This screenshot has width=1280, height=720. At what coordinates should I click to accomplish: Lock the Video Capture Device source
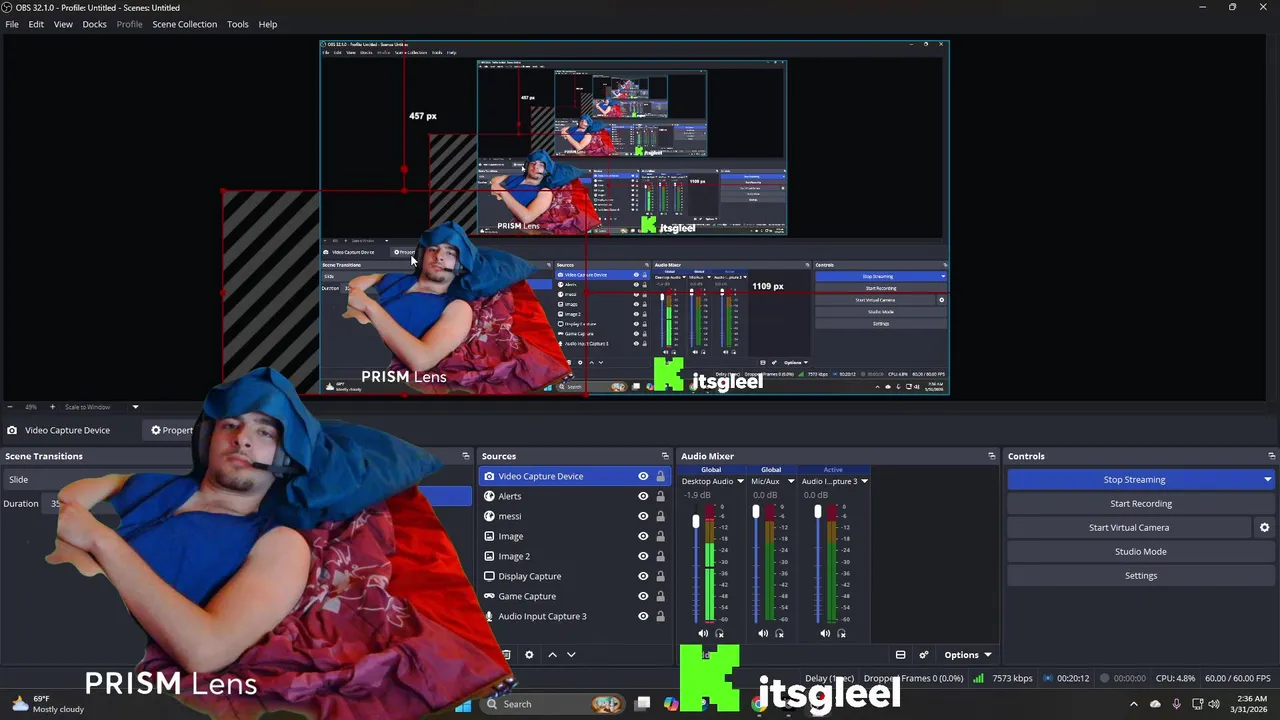(x=660, y=476)
